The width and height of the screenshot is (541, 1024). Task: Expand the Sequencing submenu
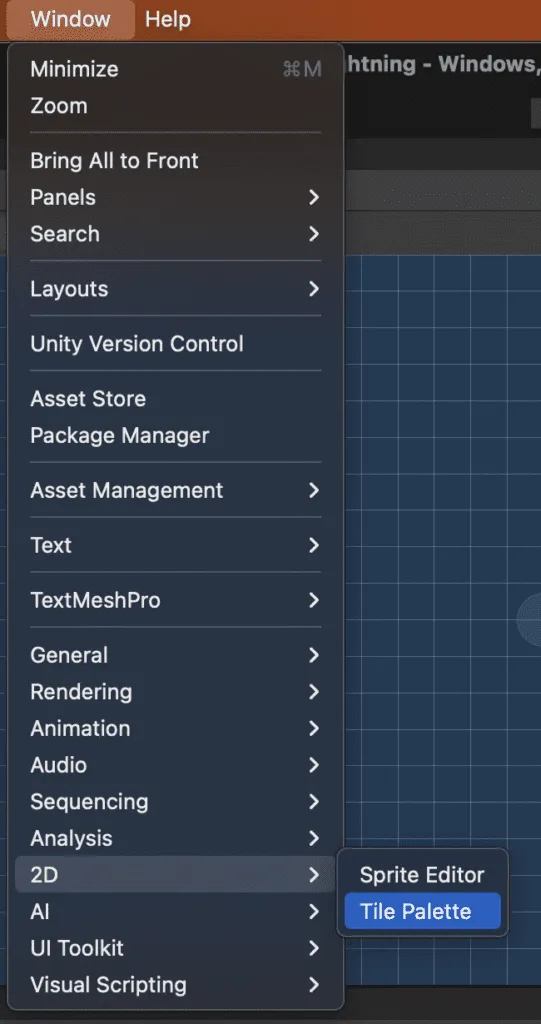coord(175,801)
